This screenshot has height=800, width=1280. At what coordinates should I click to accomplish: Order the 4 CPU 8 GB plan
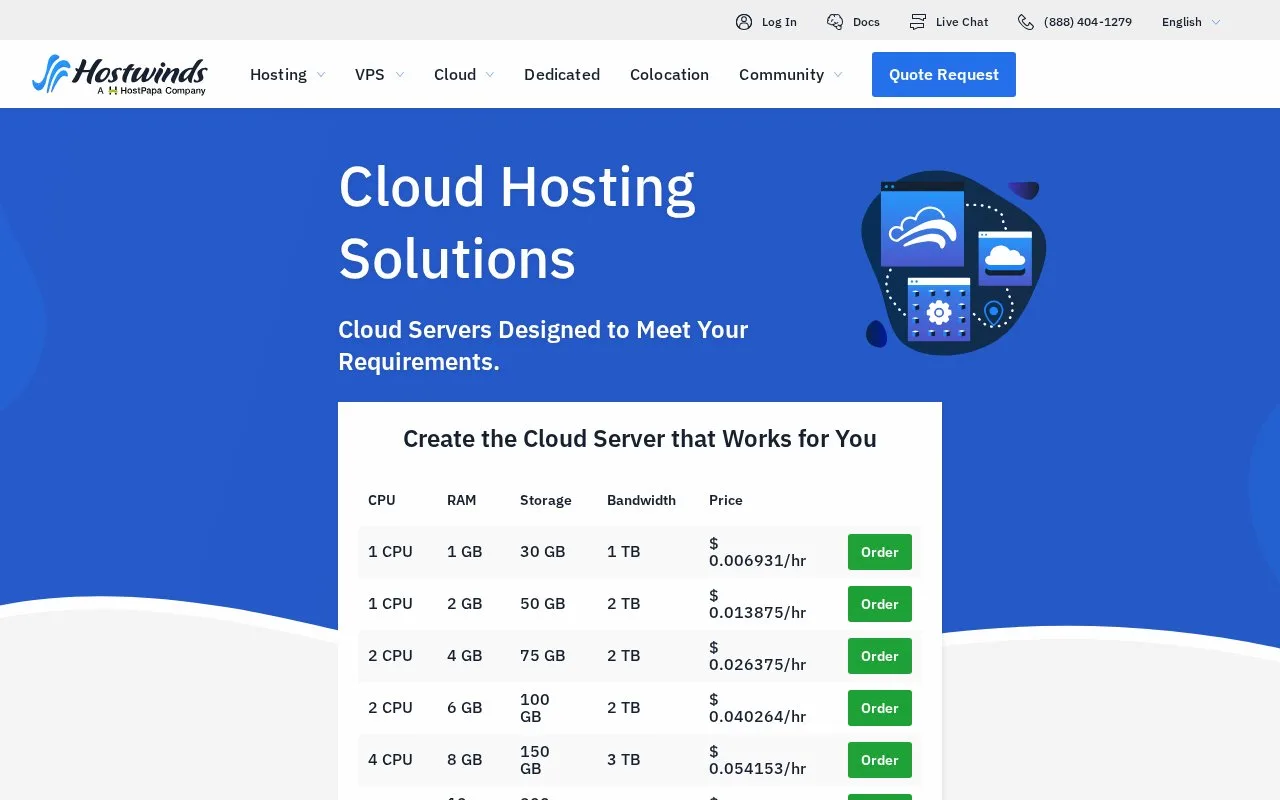(x=880, y=760)
